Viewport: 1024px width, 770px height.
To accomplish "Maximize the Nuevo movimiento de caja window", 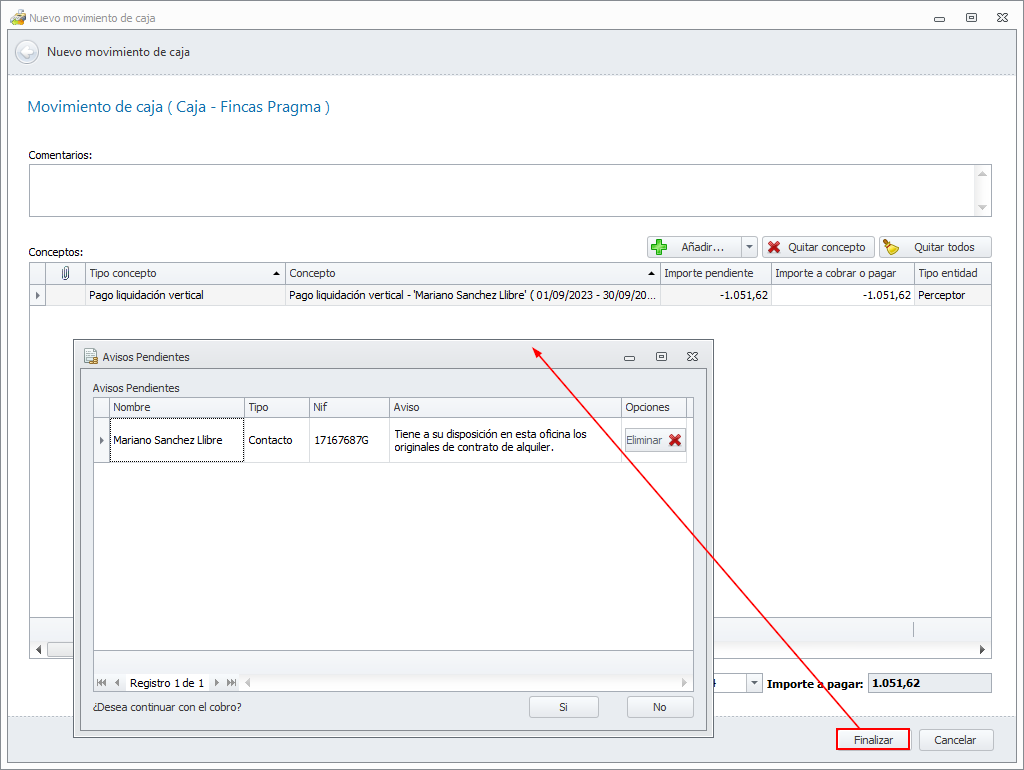I will pos(972,18).
